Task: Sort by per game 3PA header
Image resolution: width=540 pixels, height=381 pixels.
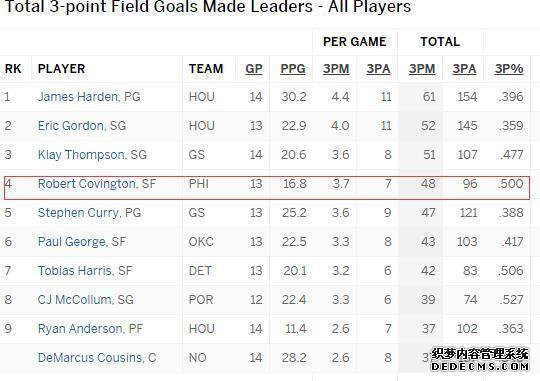Action: point(378,69)
